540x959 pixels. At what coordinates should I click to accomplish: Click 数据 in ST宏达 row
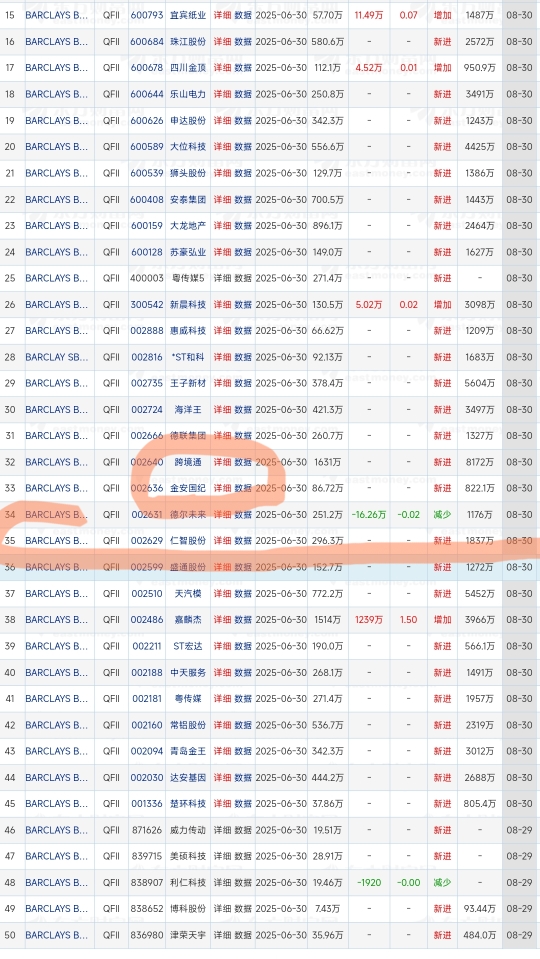pyautogui.click(x=243, y=646)
